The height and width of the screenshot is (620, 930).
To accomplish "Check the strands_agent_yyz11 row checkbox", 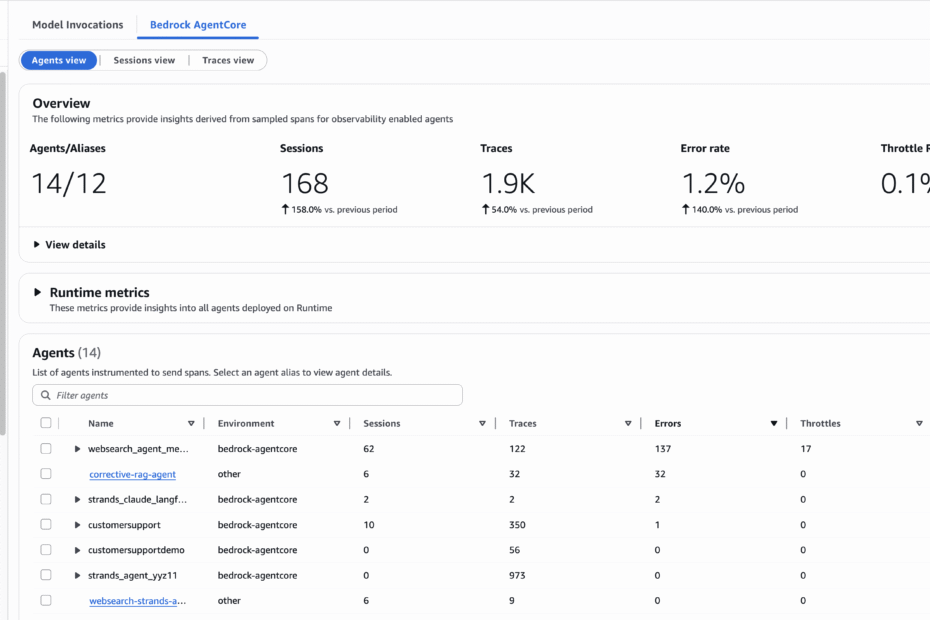I will pos(46,575).
